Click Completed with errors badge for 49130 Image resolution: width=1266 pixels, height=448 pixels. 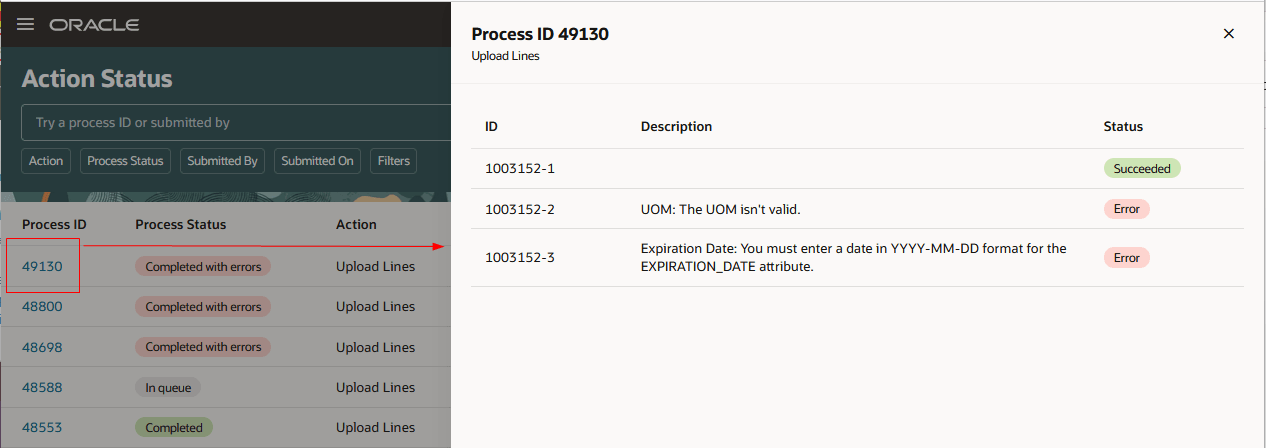pyautogui.click(x=203, y=267)
